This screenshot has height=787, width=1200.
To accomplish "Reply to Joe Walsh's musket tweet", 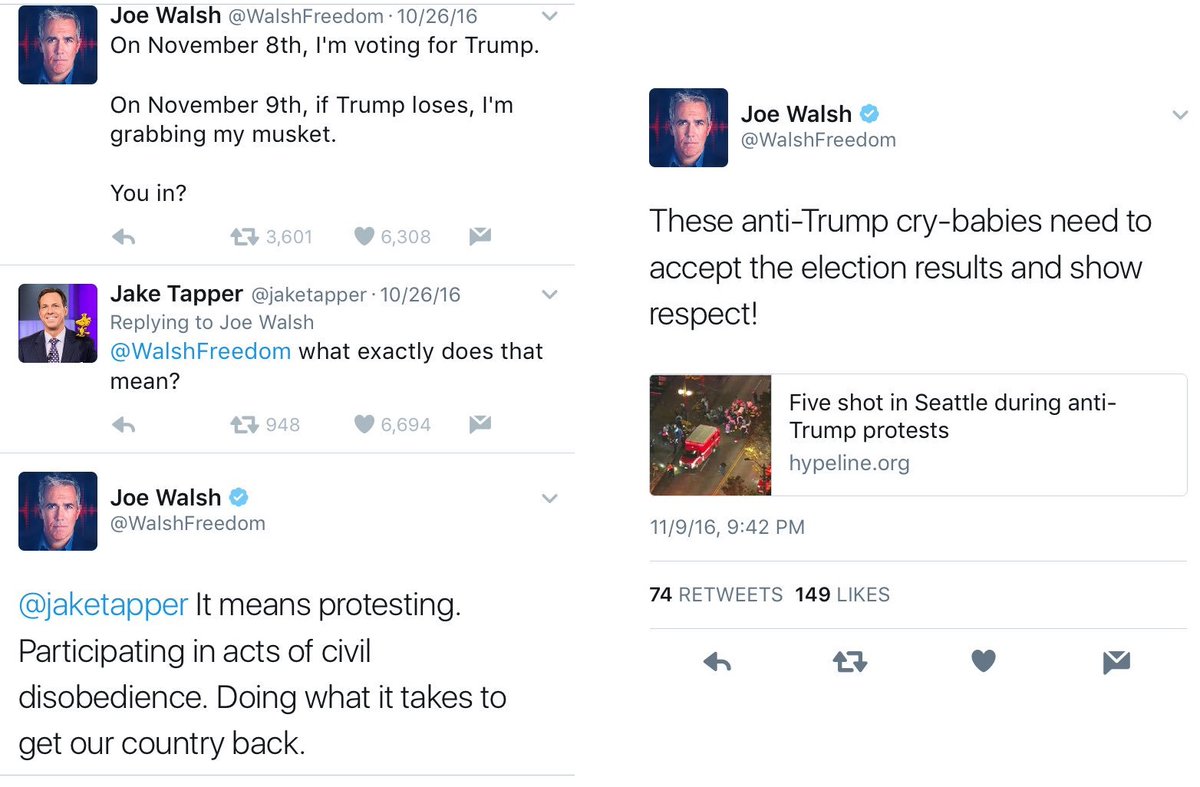I will [124, 237].
